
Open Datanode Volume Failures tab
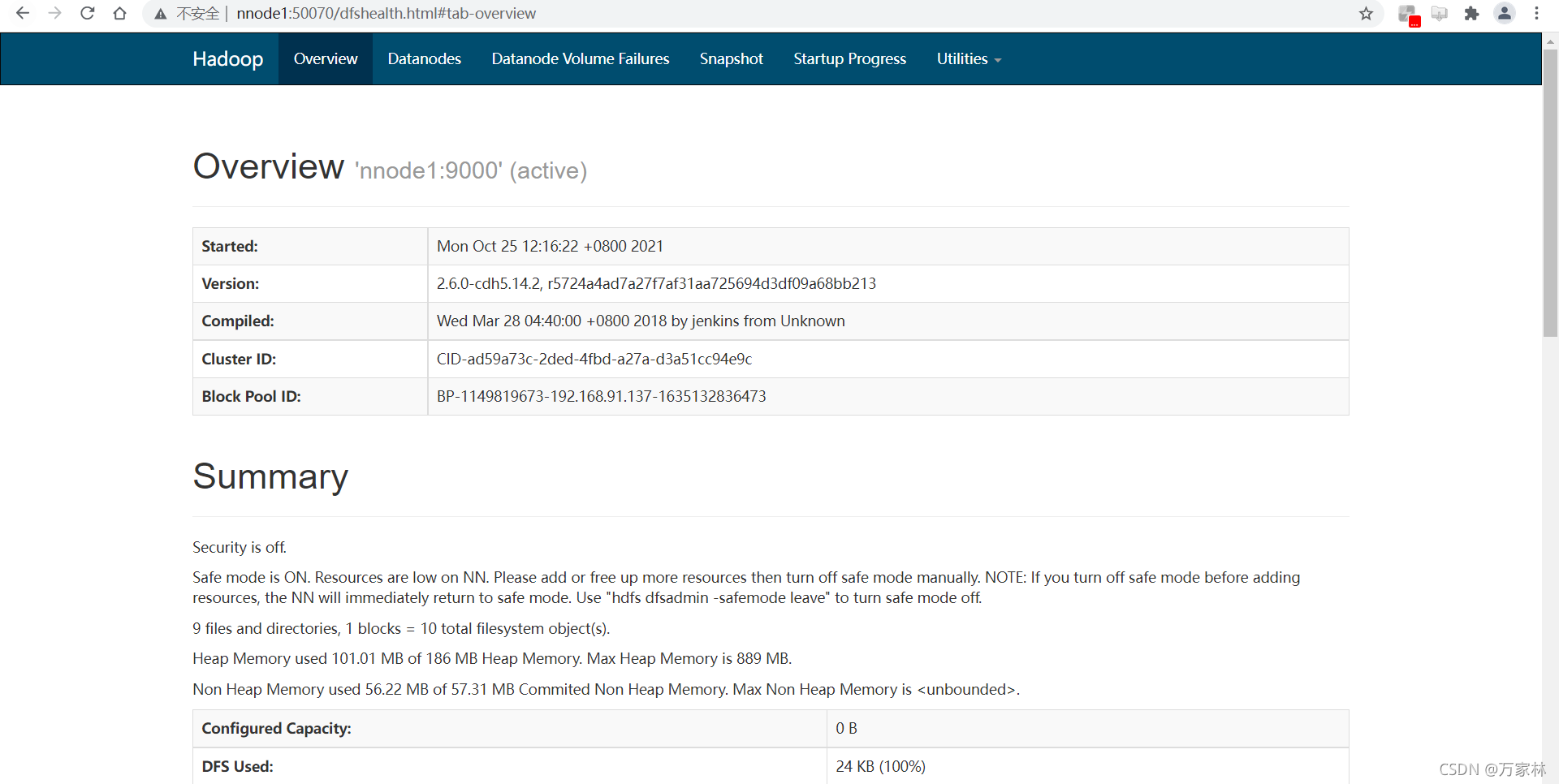pos(581,59)
